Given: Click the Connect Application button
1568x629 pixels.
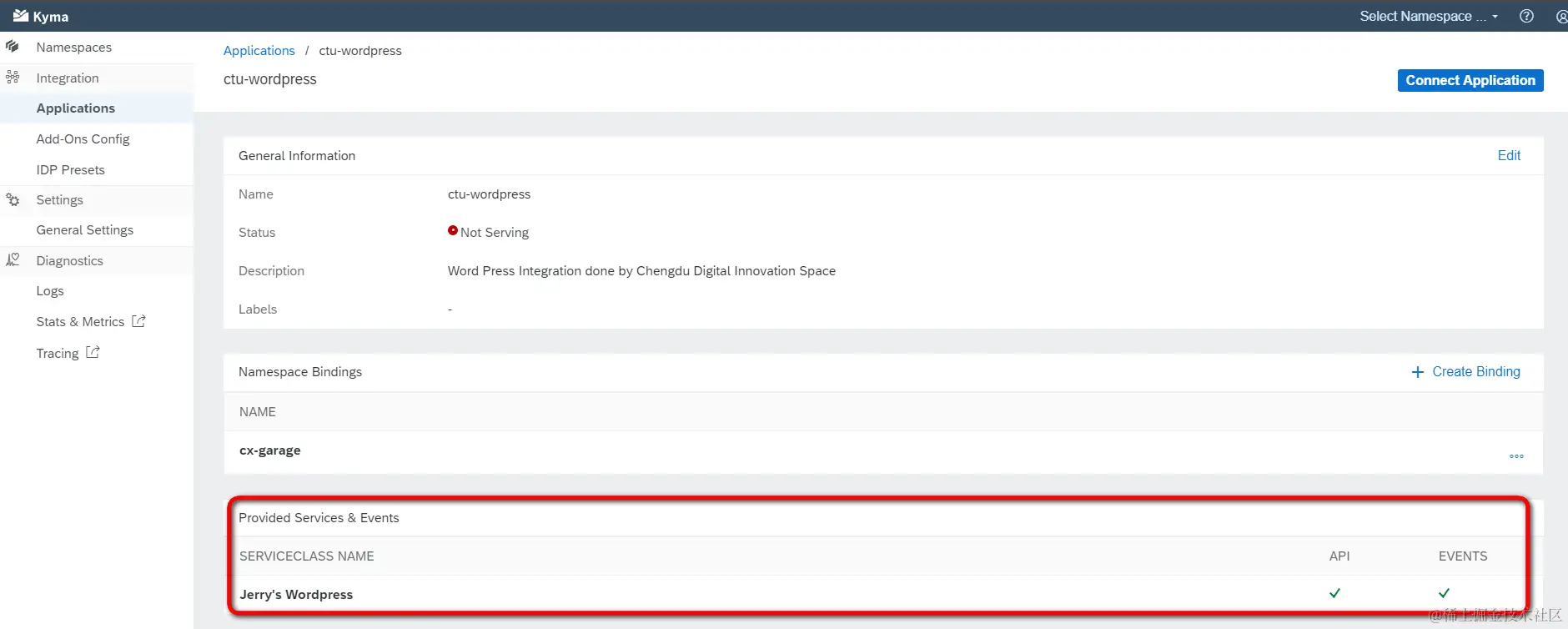Looking at the screenshot, I should tap(1470, 80).
